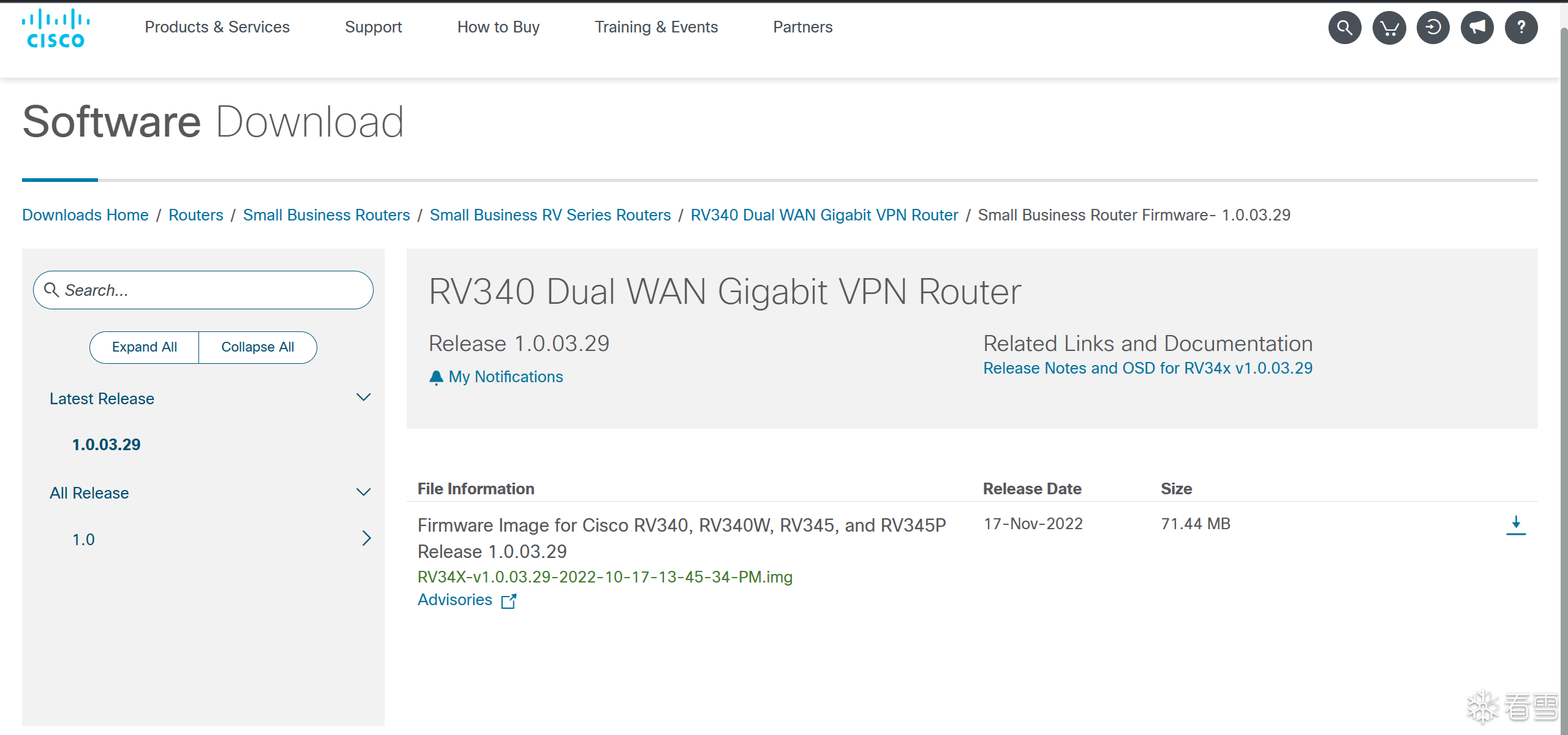
Task: Open the feedback megaphone icon
Action: click(1477, 28)
